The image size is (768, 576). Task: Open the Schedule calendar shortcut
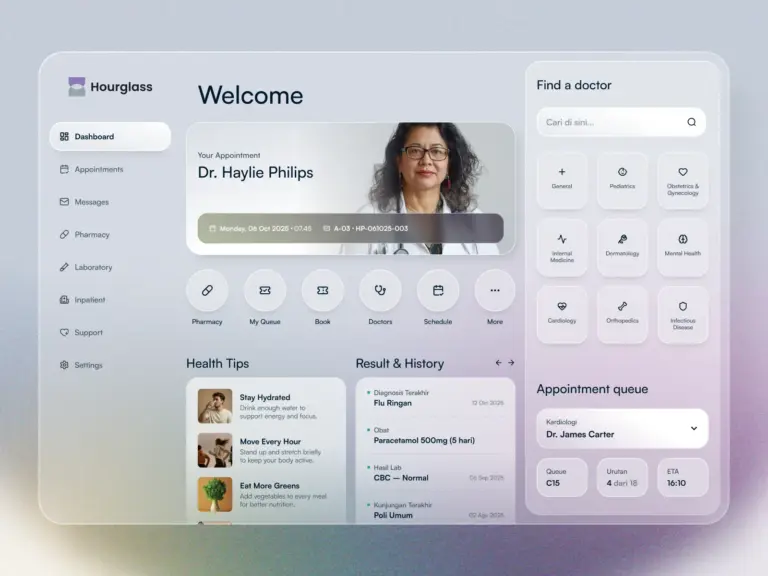point(438,290)
